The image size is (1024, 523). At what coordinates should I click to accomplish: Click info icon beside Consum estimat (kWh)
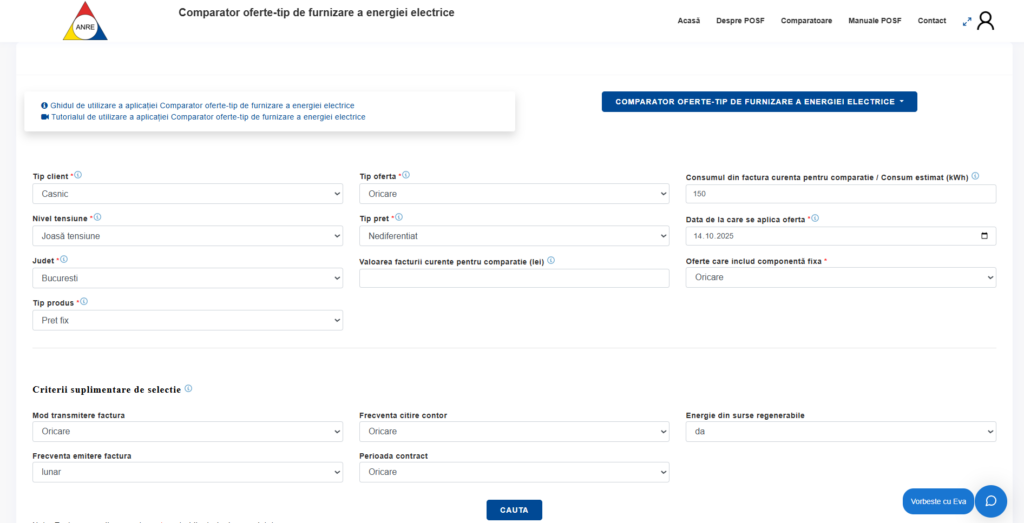(975, 176)
